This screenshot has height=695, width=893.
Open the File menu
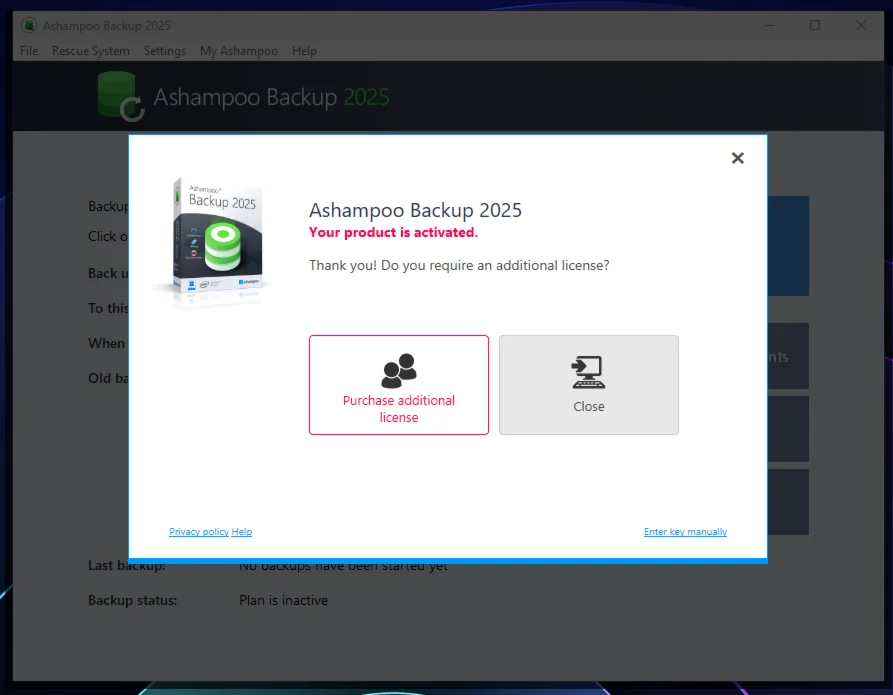29,51
